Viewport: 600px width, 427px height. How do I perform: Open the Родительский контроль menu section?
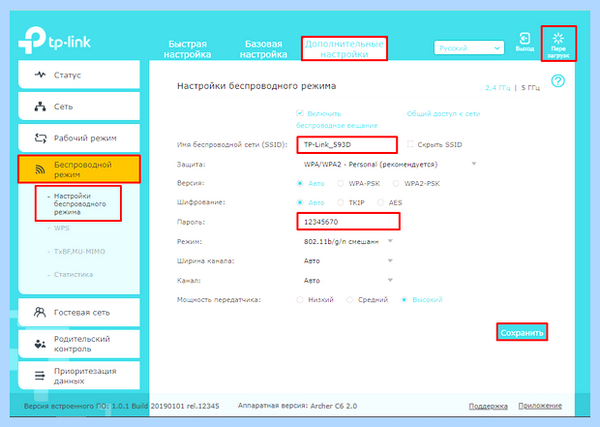(x=79, y=344)
